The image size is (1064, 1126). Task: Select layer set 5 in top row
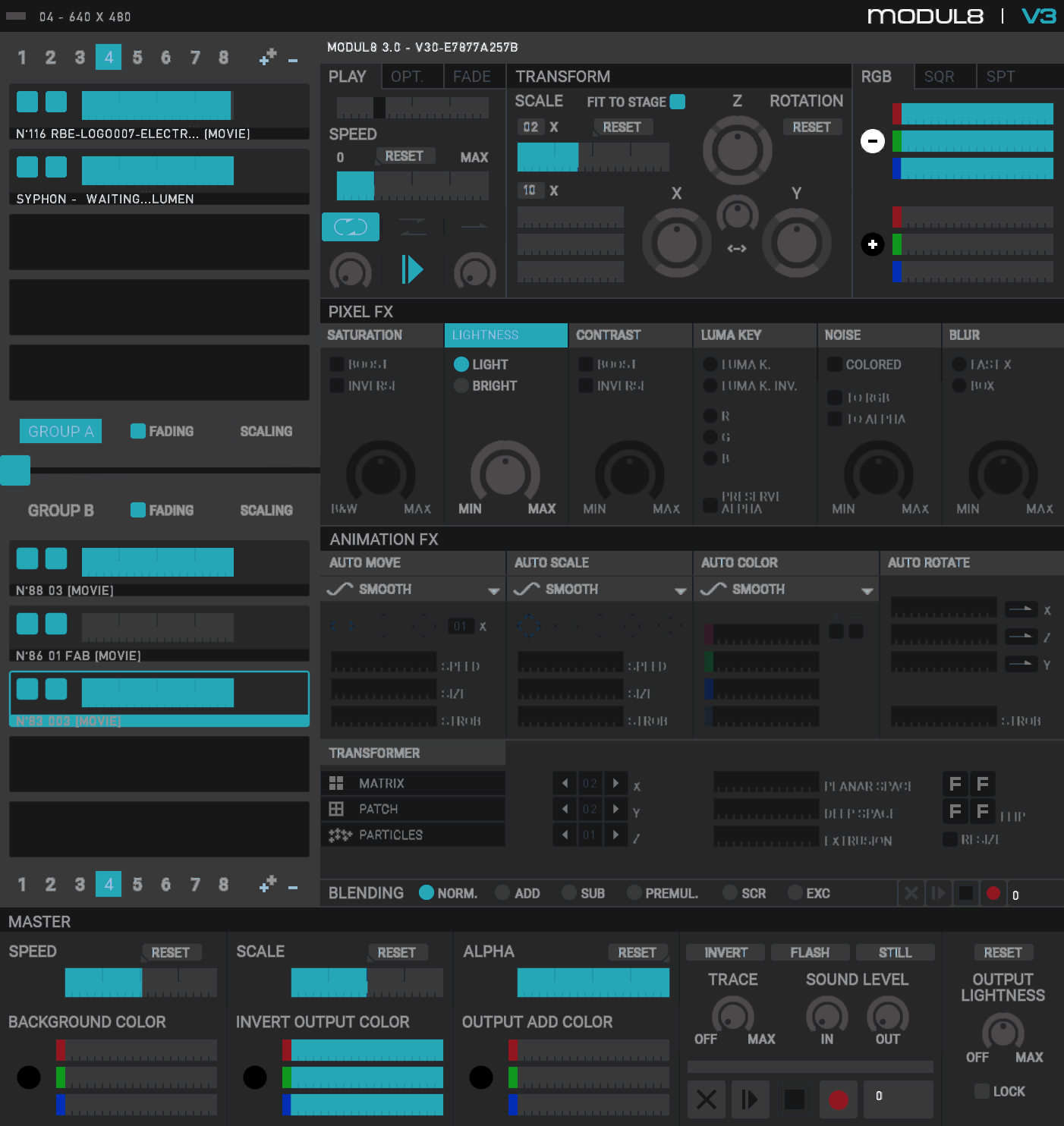click(x=137, y=57)
